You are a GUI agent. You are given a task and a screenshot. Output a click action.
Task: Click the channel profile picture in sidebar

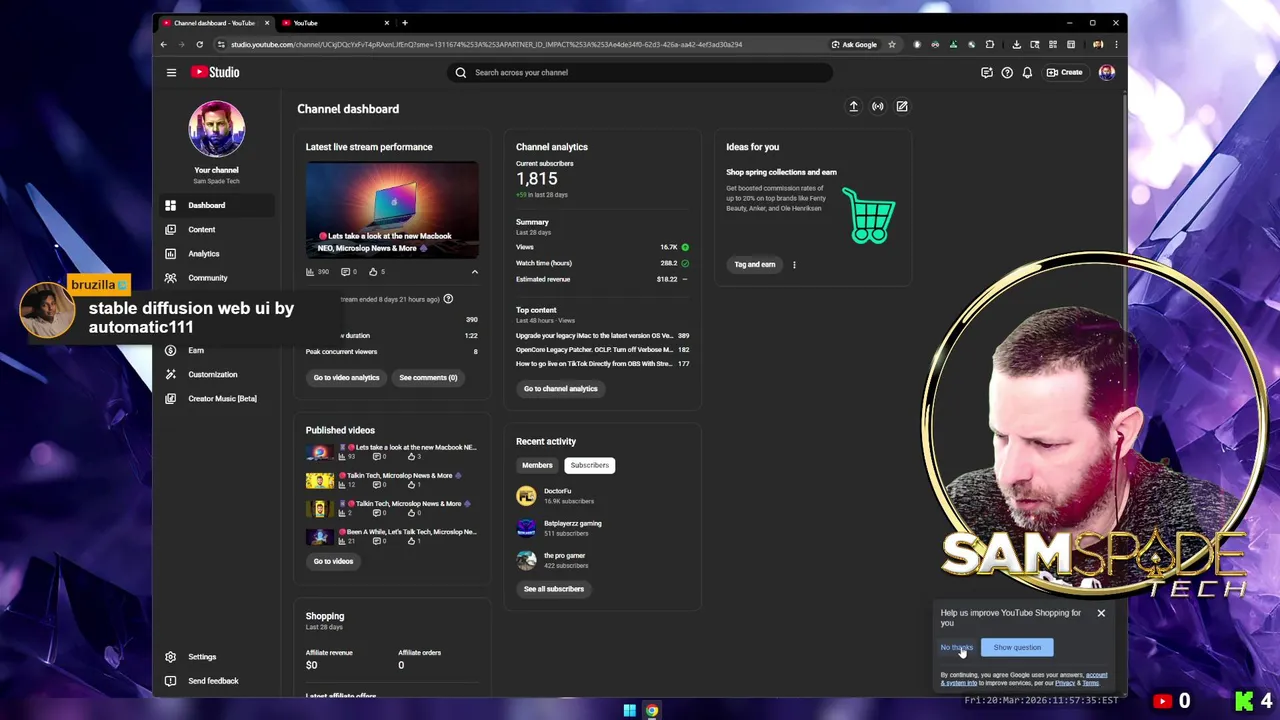tap(216, 129)
